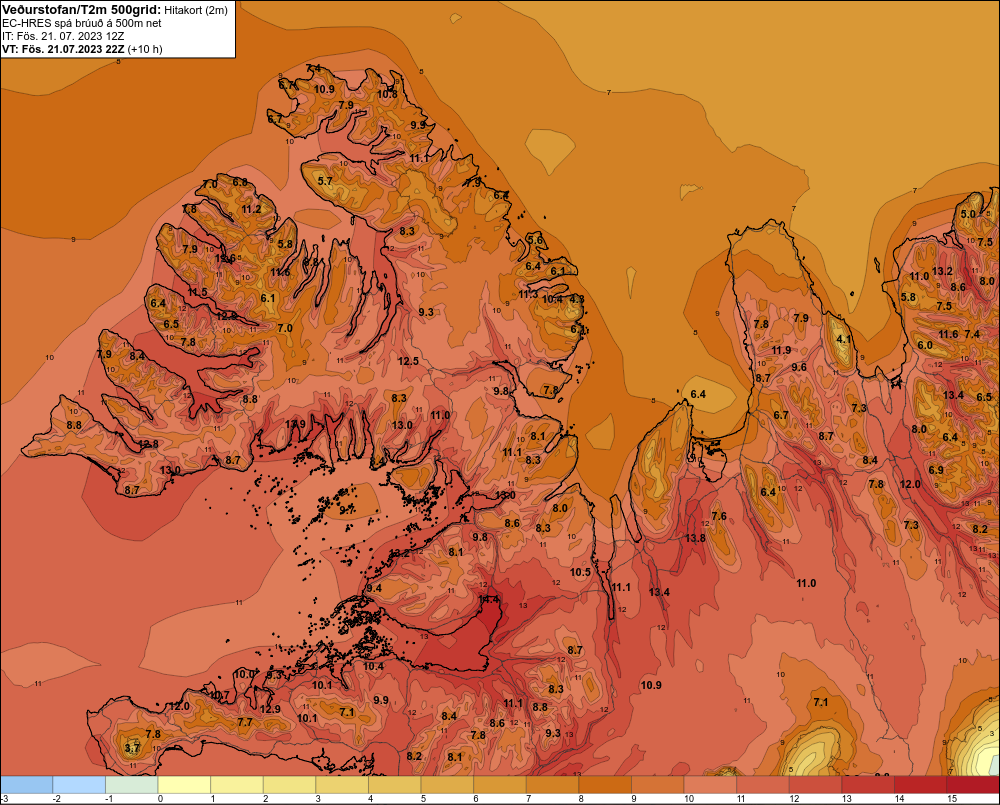Click the 5.6 temperature value

pyautogui.click(x=535, y=240)
